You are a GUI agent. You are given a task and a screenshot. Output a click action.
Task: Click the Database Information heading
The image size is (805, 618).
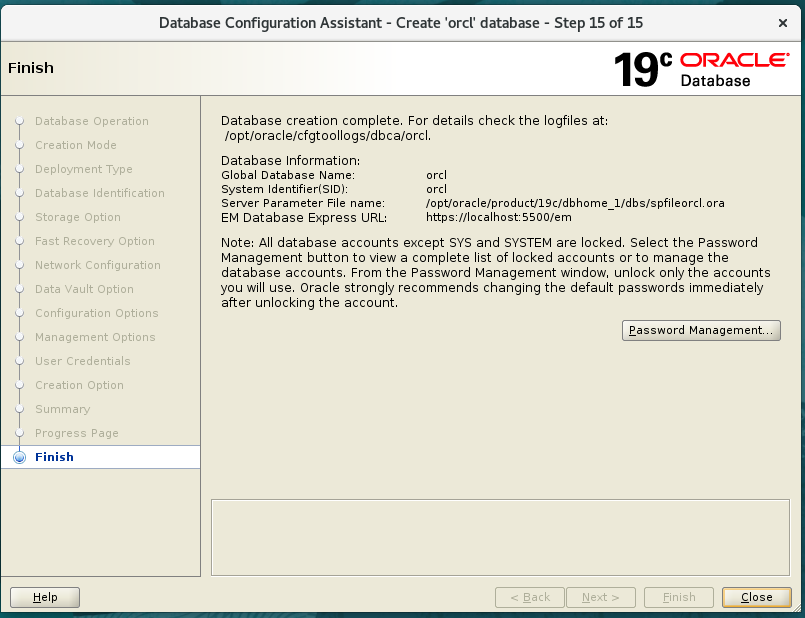(x=291, y=161)
